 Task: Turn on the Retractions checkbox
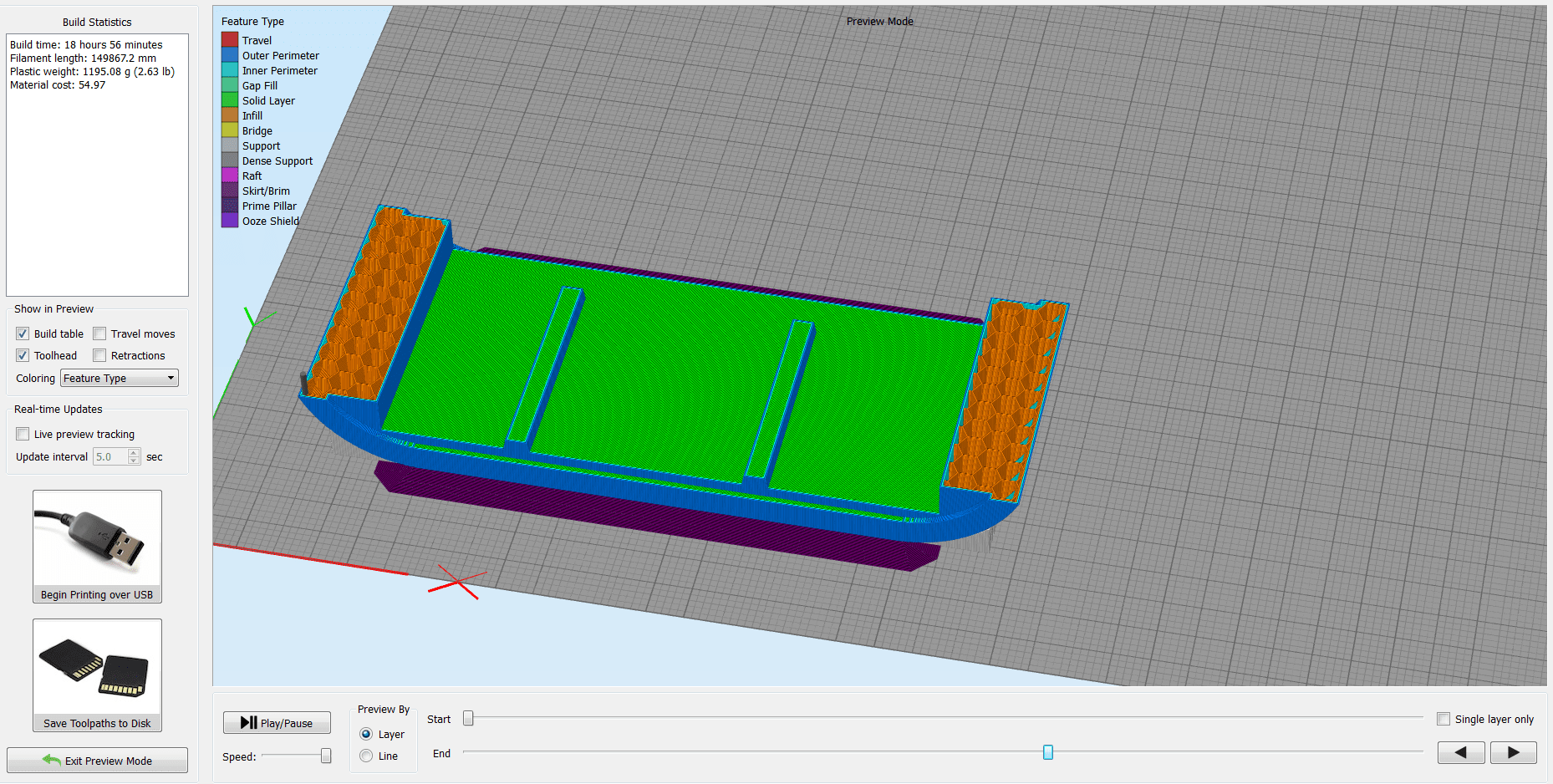click(99, 355)
